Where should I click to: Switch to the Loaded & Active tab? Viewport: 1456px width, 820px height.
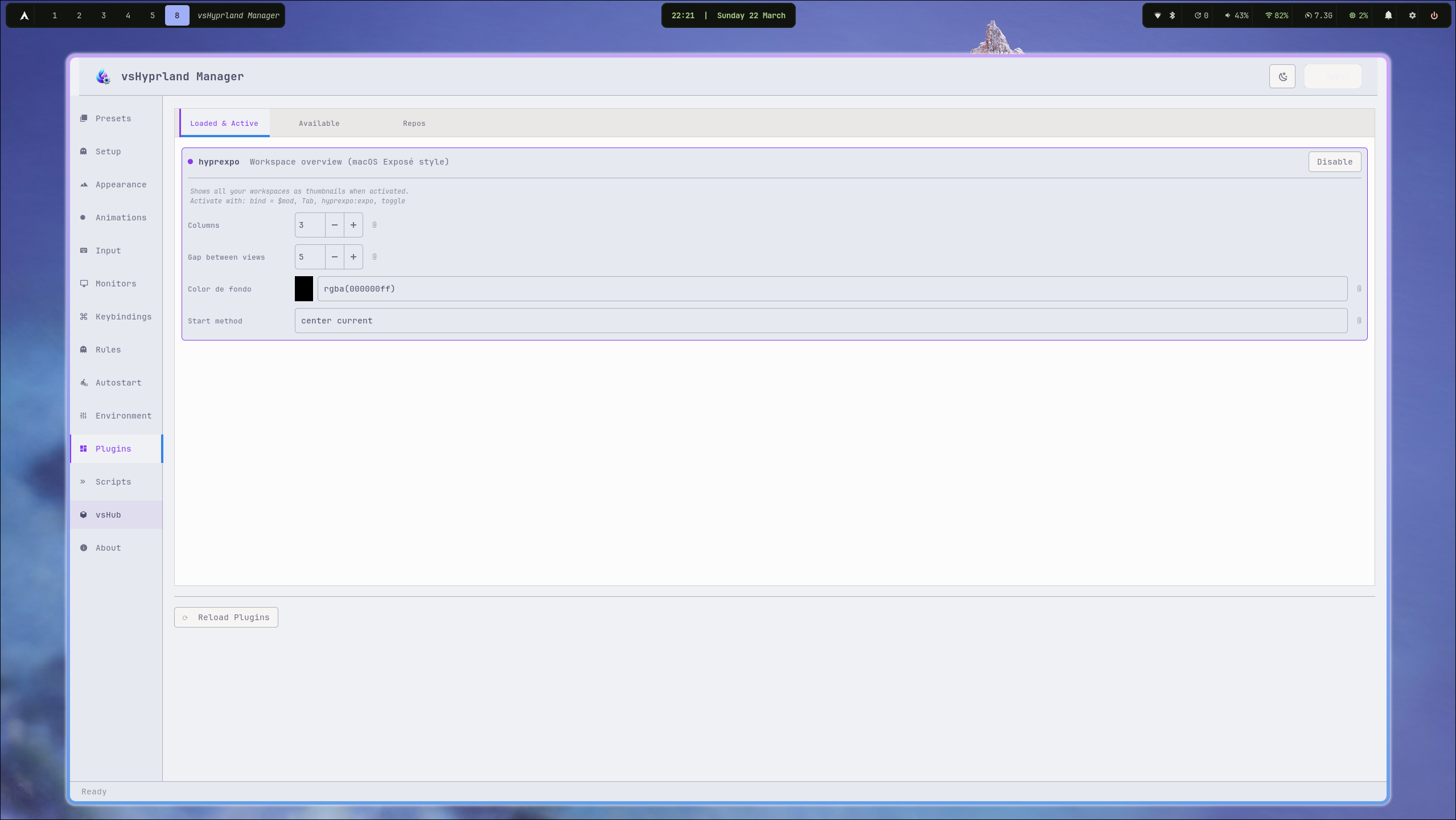pos(224,123)
